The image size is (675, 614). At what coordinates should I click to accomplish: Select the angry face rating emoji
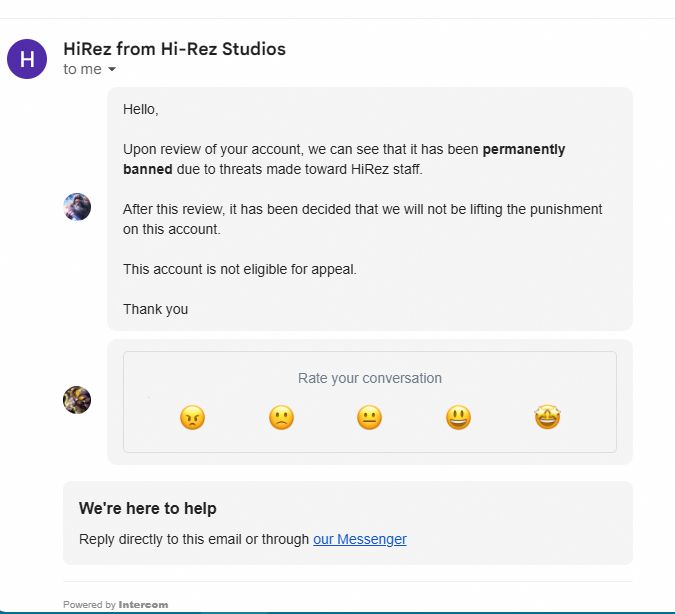192,418
